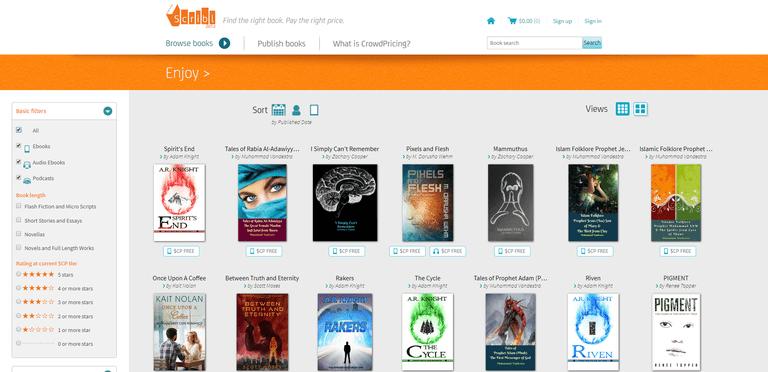The height and width of the screenshot is (372, 768).
Task: Click the Browse books play arrow icon
Action: tap(224, 43)
